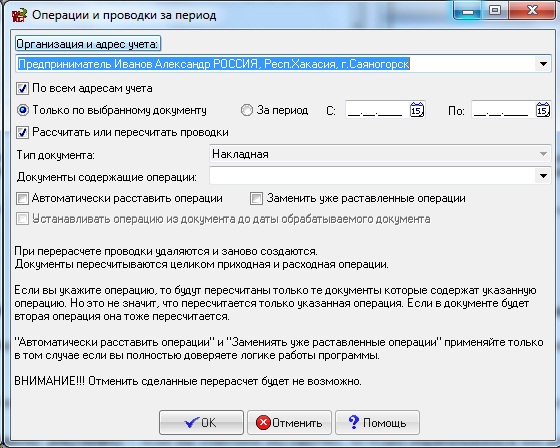The image size is (560, 448).
Task: Click the end date По input field
Action: pos(503,110)
